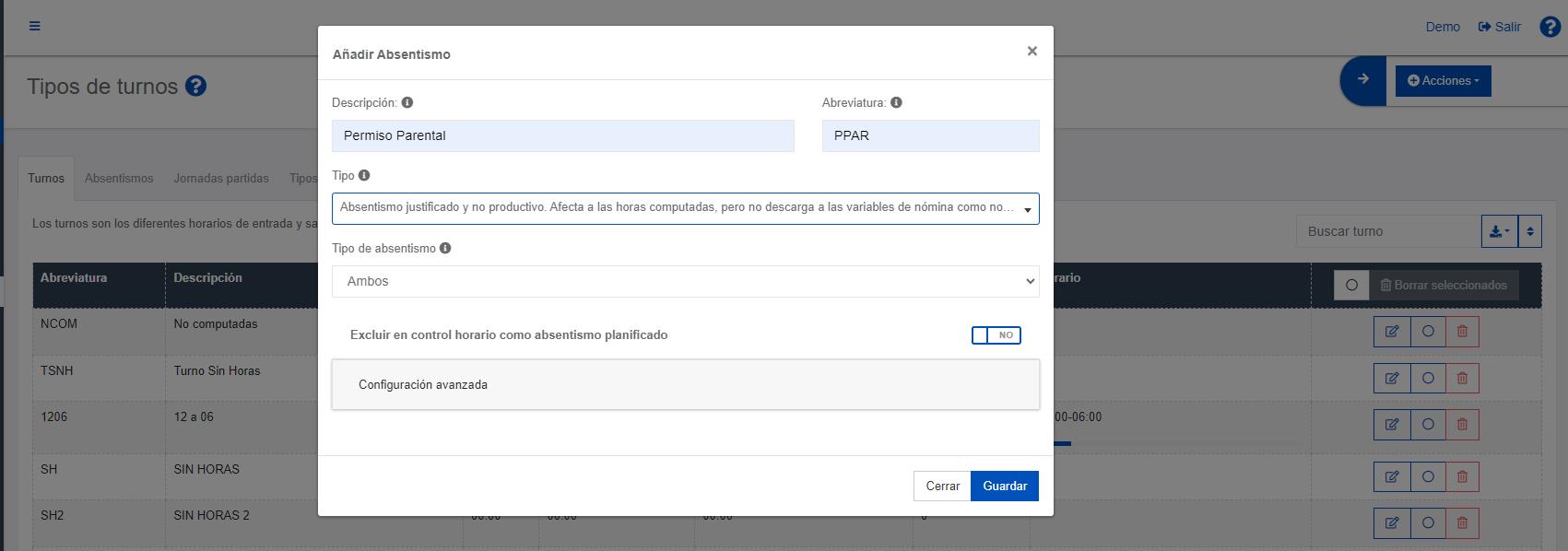Click the Descripción input field
The image size is (1568, 551).
[x=562, y=136]
